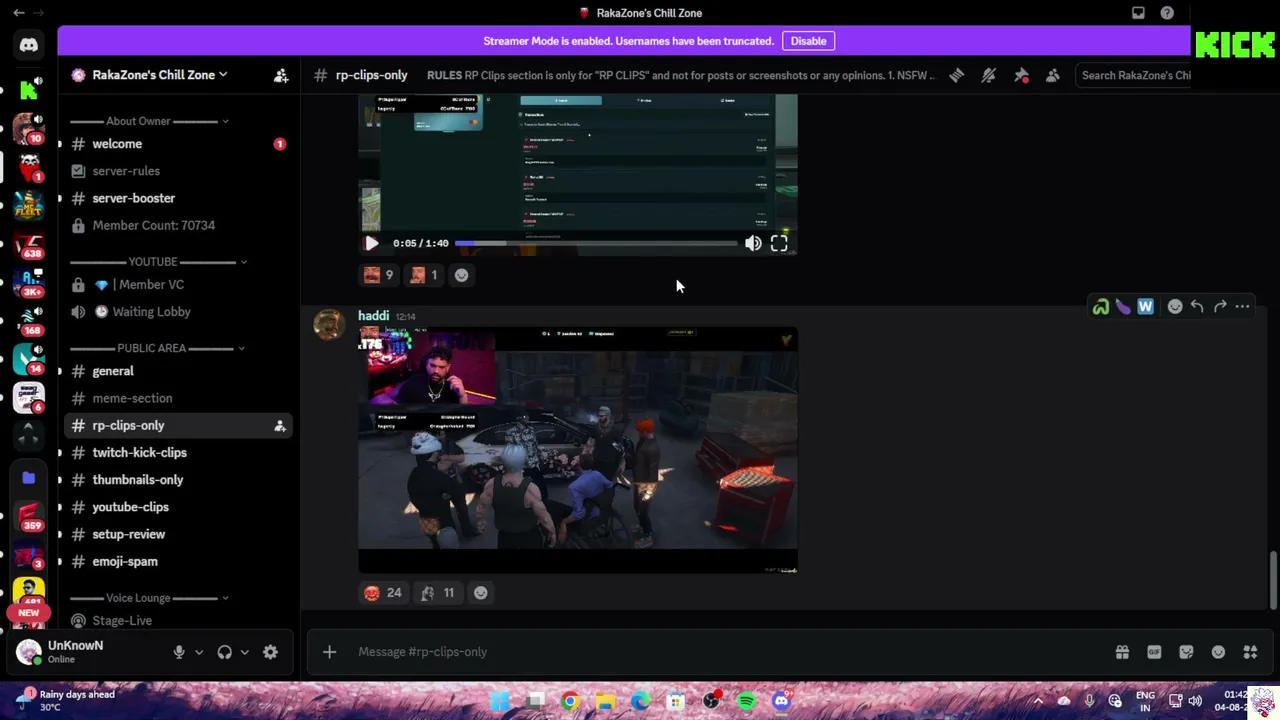
Task: Show hidden system tray icons
Action: (x=1038, y=701)
